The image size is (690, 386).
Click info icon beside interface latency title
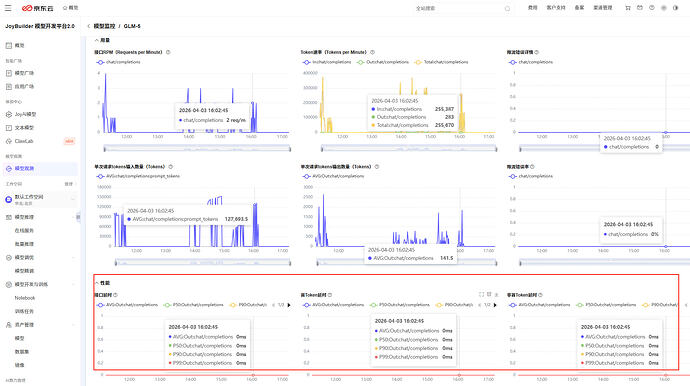115,295
